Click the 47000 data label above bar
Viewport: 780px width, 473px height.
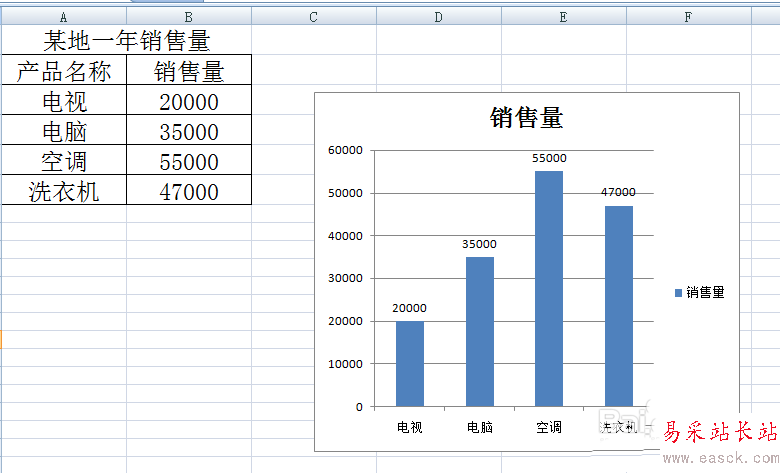click(618, 192)
